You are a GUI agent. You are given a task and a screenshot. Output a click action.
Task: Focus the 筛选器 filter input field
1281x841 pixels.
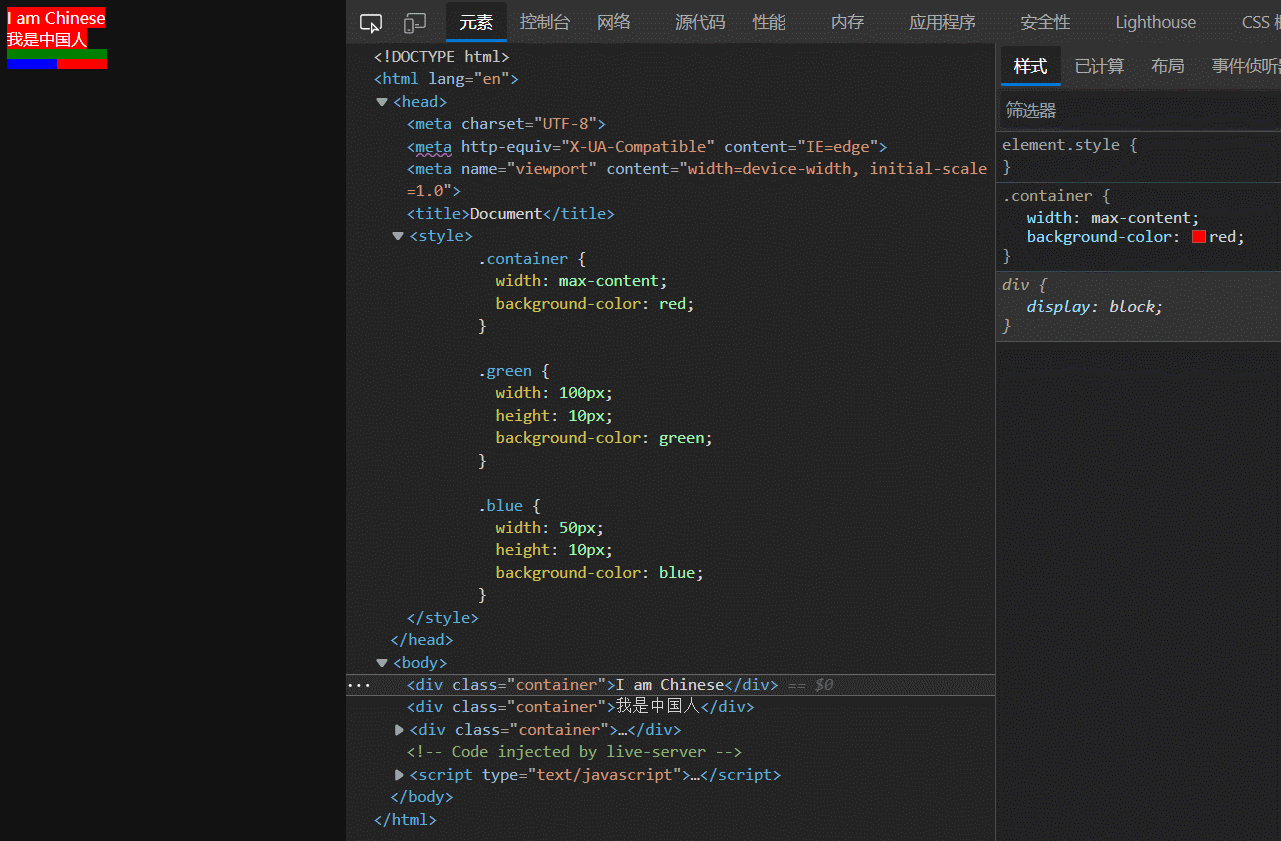pos(1138,110)
